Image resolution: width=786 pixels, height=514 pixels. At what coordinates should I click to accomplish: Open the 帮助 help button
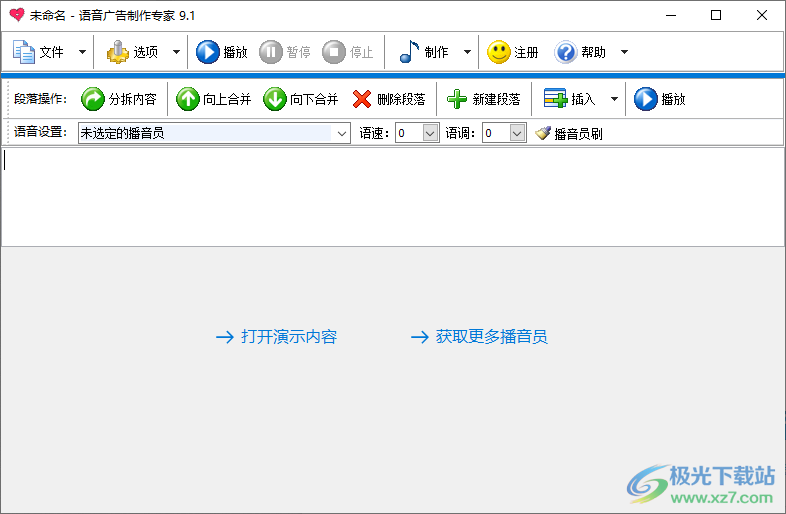coord(580,52)
